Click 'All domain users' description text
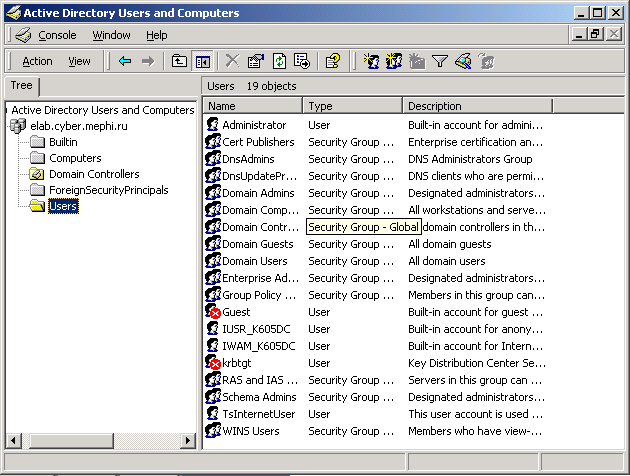 pos(447,261)
